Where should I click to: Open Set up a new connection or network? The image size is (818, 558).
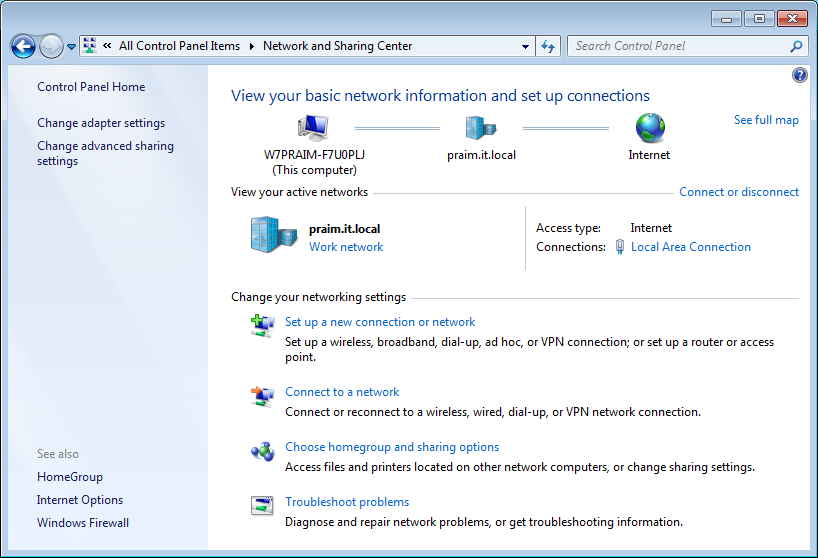[380, 322]
